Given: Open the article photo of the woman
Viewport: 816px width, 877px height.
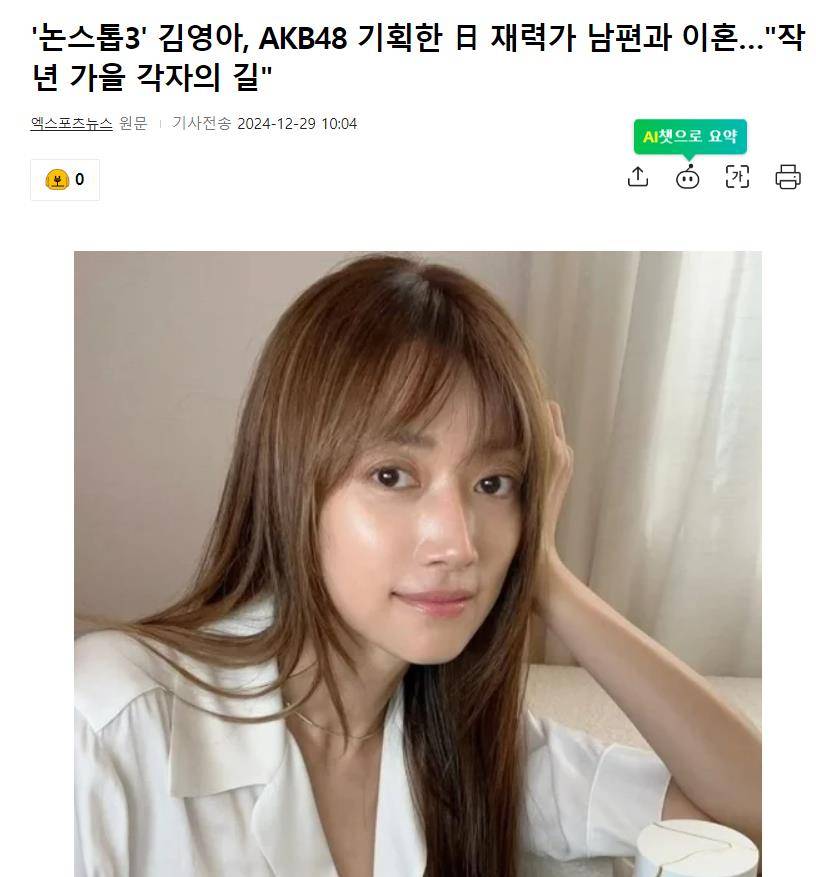Looking at the screenshot, I should [418, 564].
